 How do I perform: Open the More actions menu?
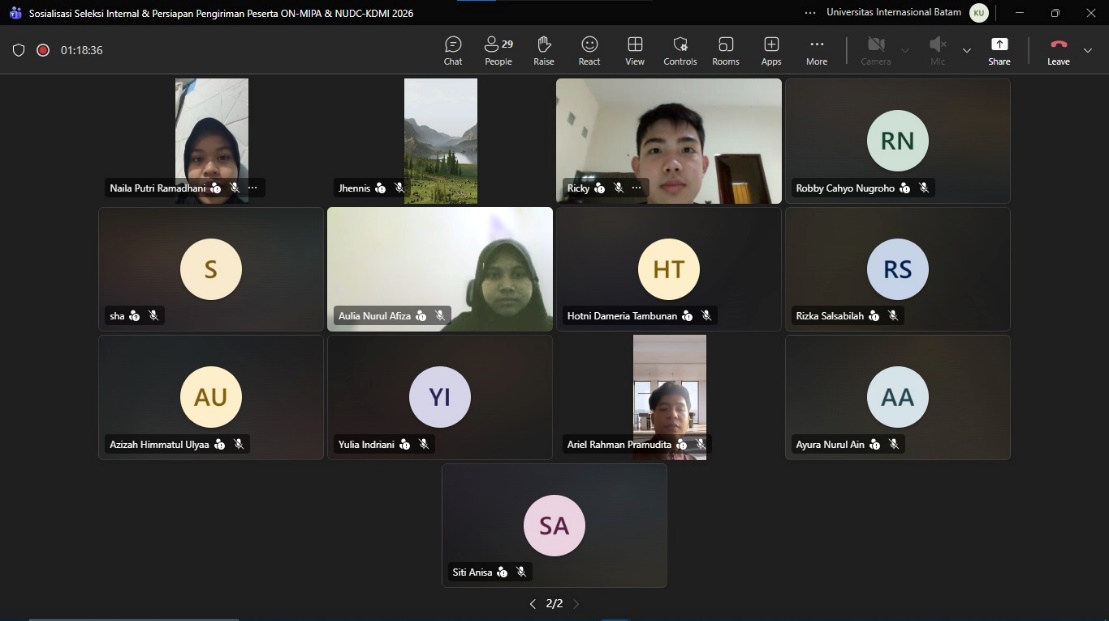(817, 50)
